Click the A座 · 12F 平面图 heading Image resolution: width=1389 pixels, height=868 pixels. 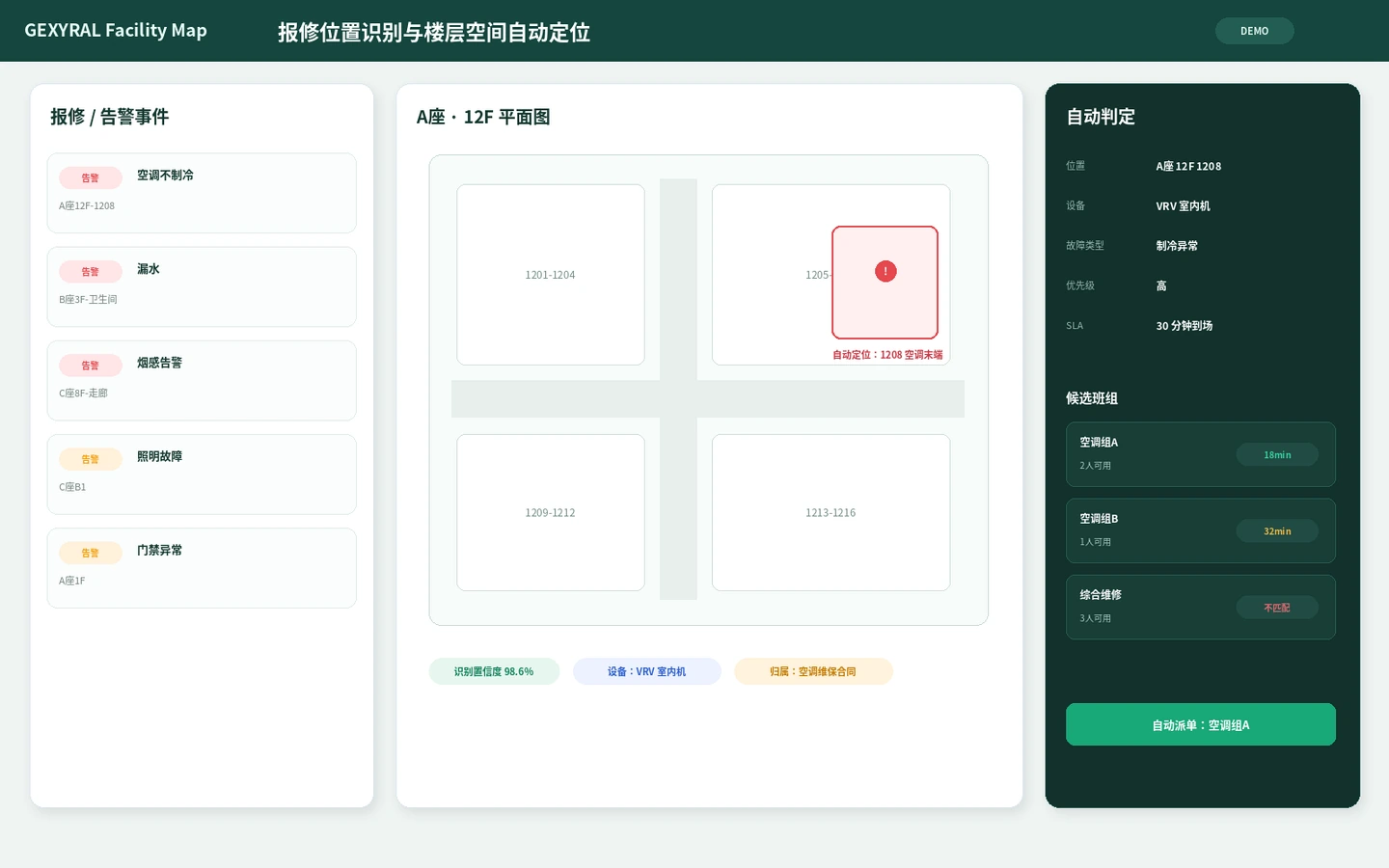[483, 117]
